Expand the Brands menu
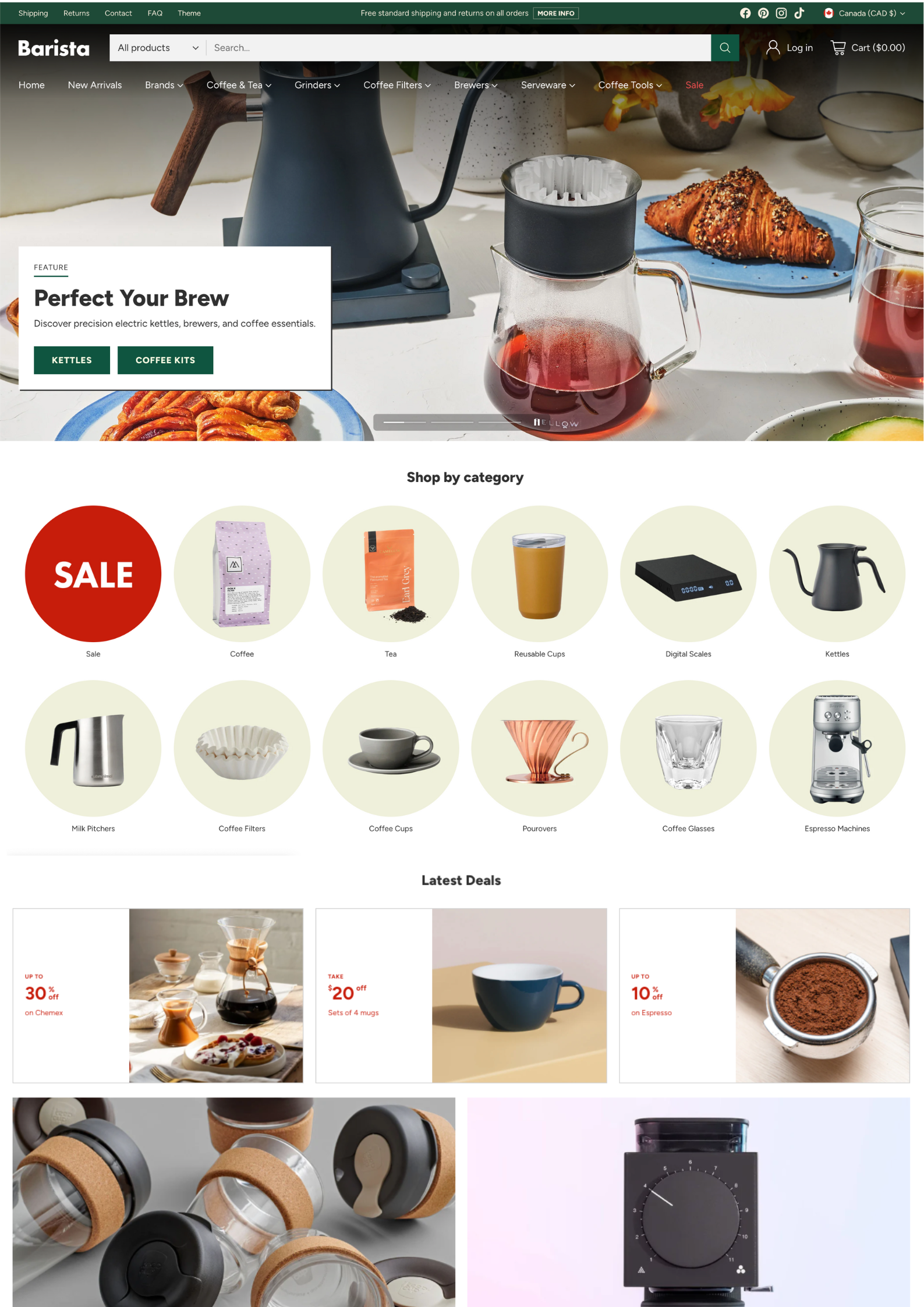Screen dimensions: 924x1307 pos(164,85)
